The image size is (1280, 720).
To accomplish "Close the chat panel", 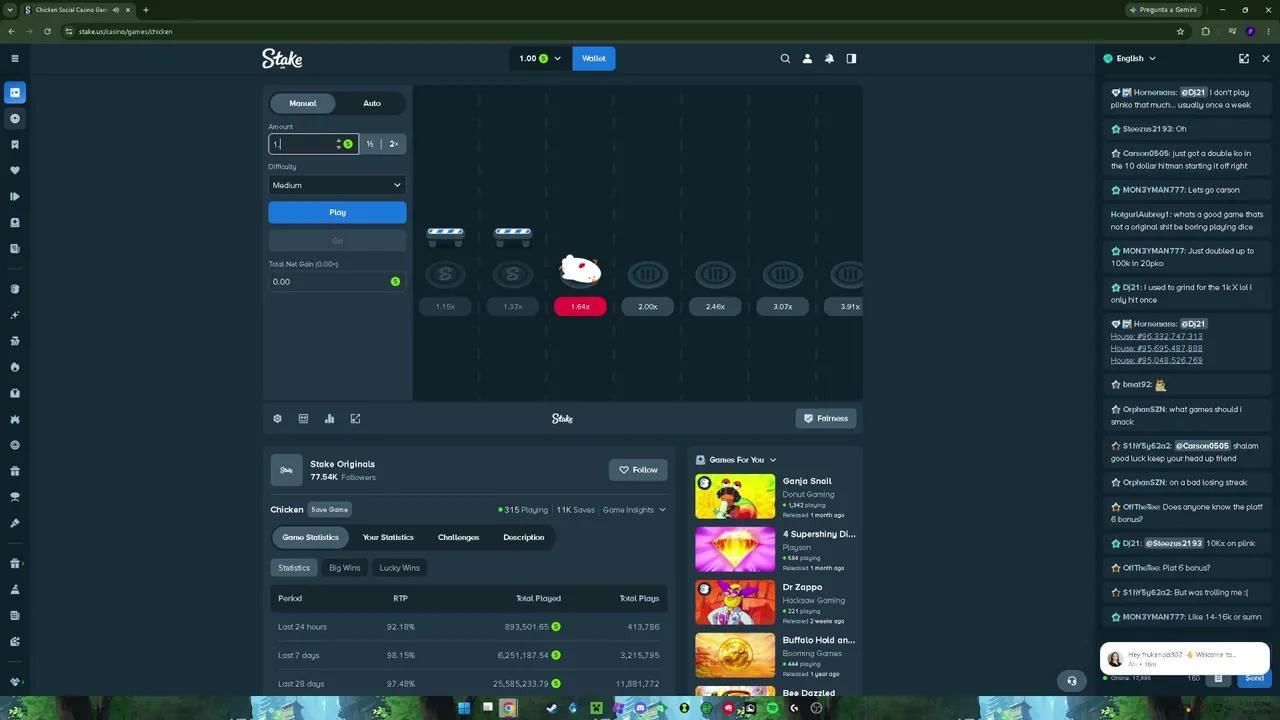I will tap(1266, 58).
